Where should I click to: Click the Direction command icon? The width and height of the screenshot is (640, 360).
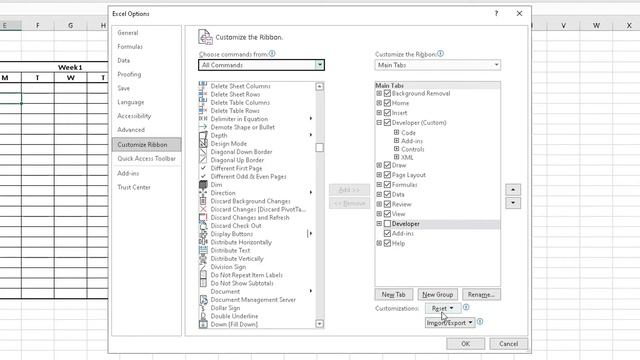(203, 193)
